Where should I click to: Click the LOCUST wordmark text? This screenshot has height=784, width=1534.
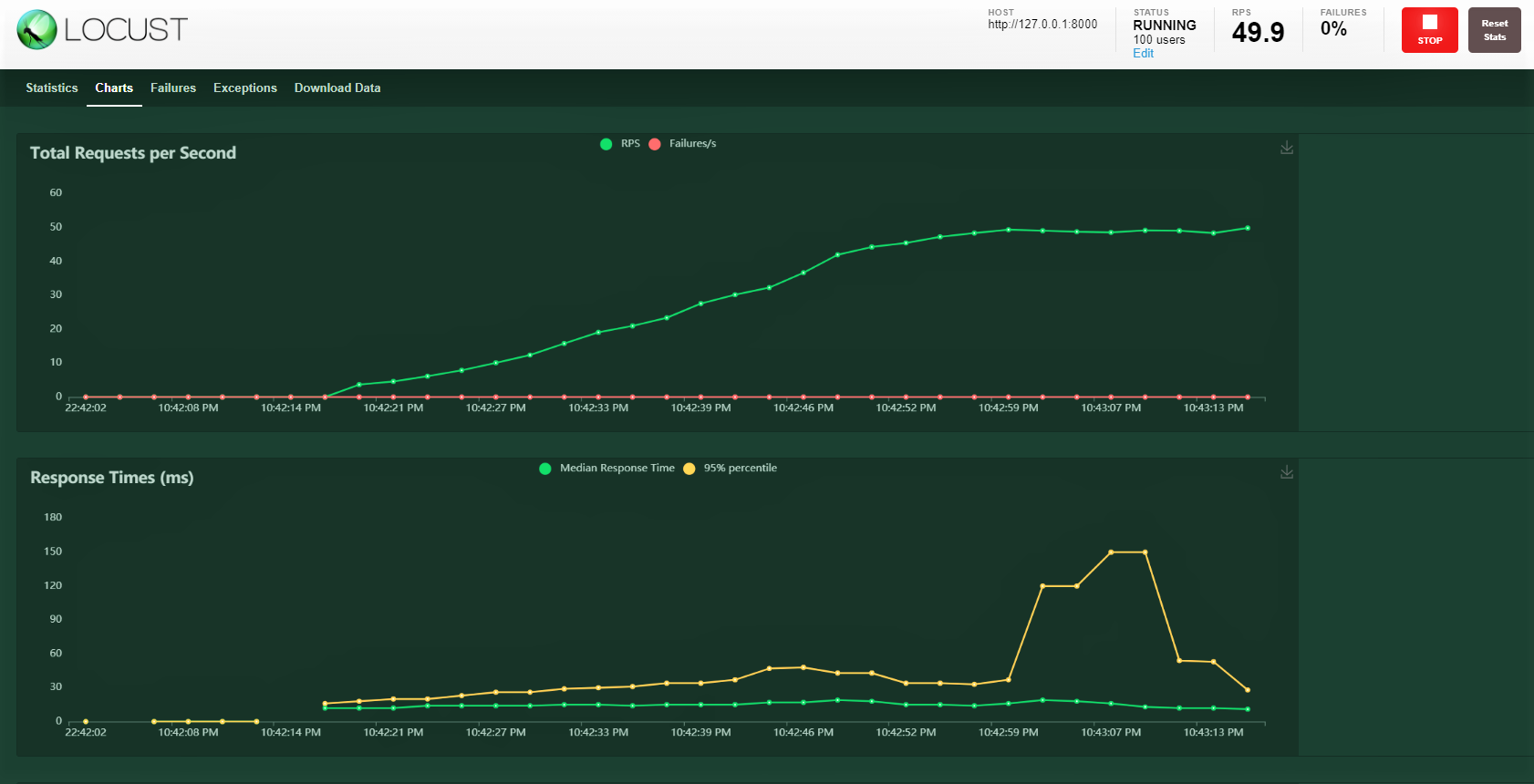(x=126, y=30)
